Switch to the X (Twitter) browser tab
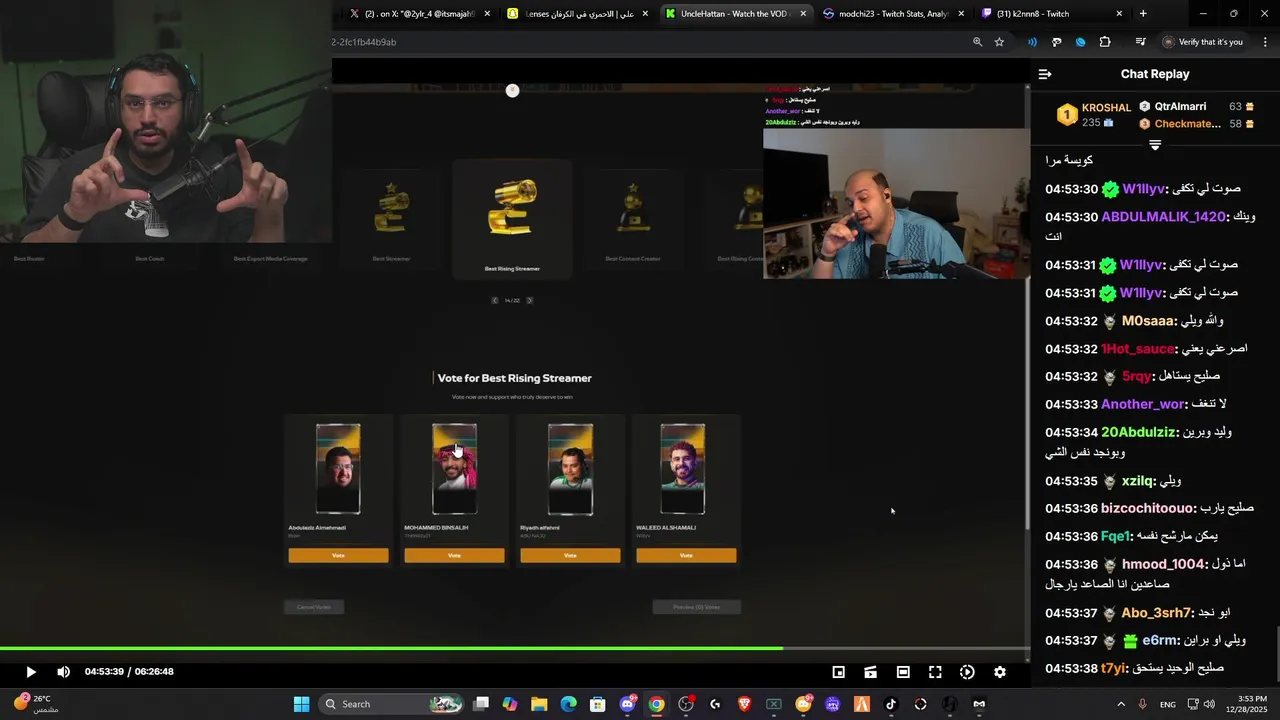 click(420, 14)
